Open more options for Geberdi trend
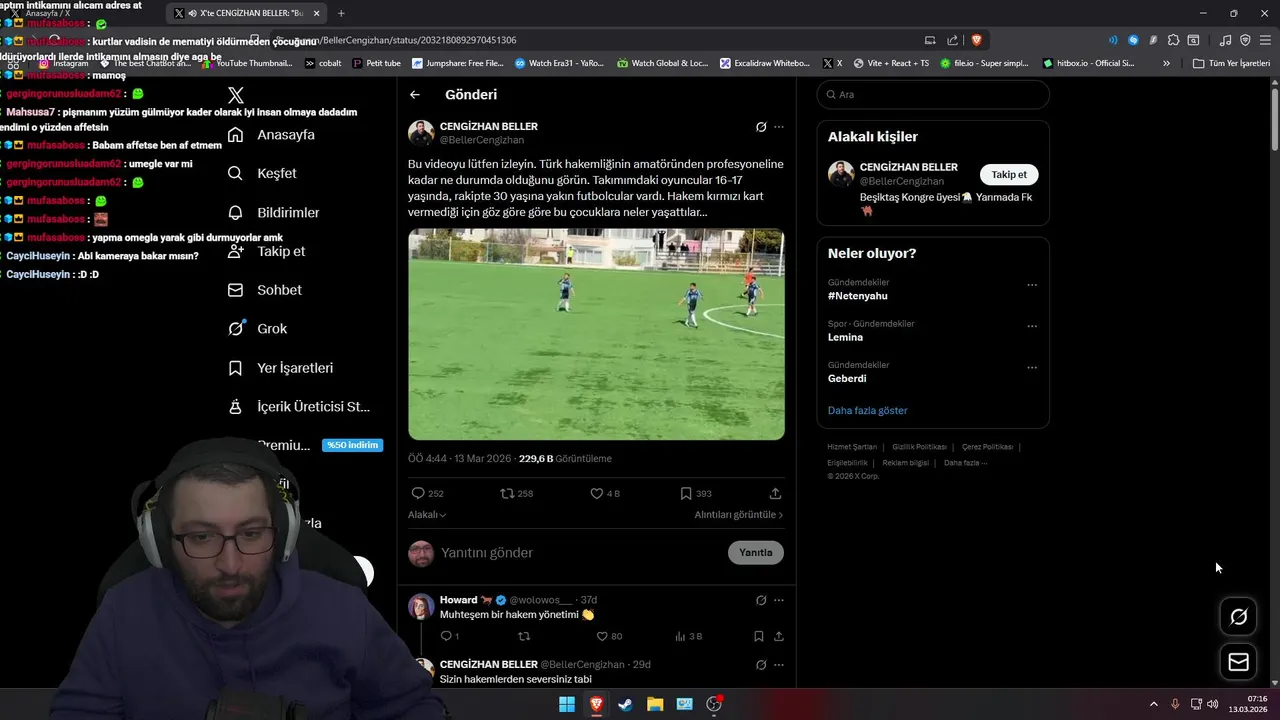 [1032, 367]
